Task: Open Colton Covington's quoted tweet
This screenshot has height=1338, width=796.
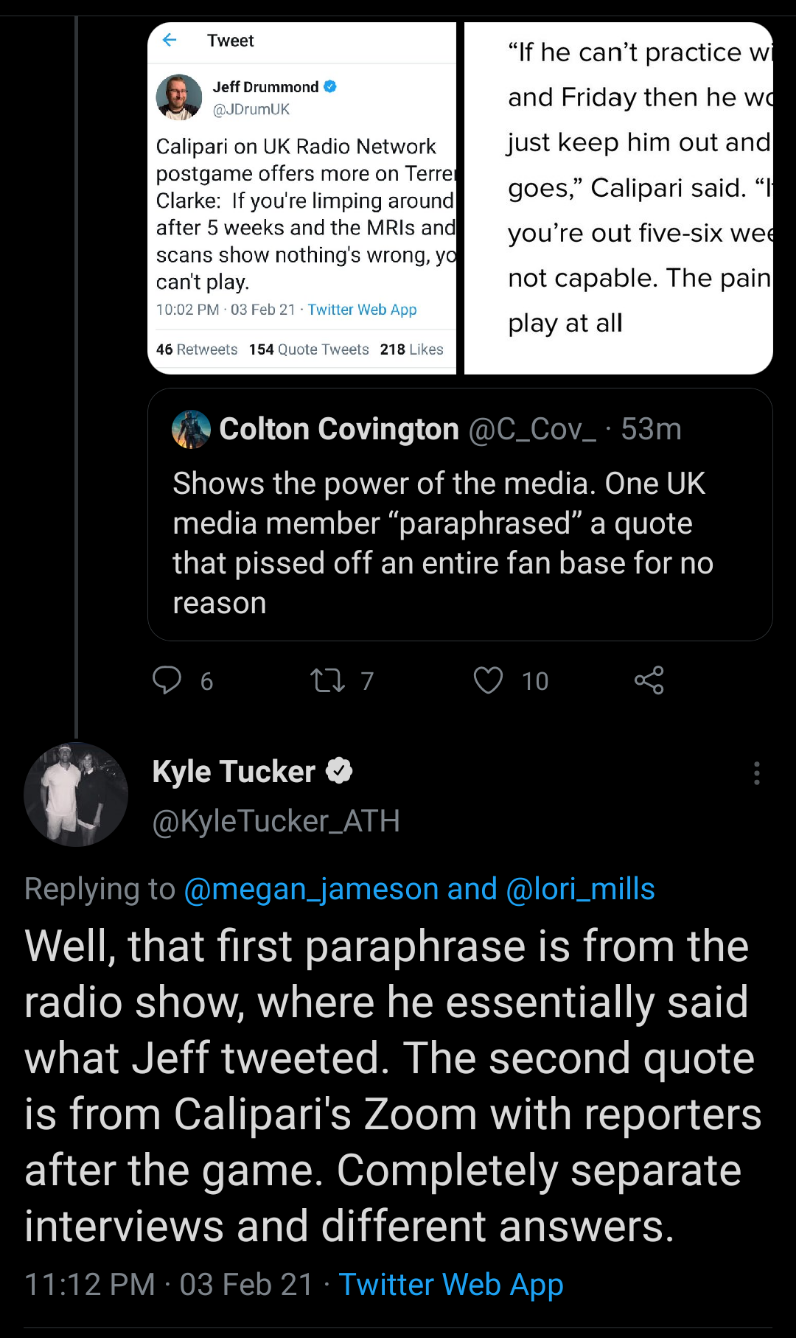Action: tap(460, 542)
